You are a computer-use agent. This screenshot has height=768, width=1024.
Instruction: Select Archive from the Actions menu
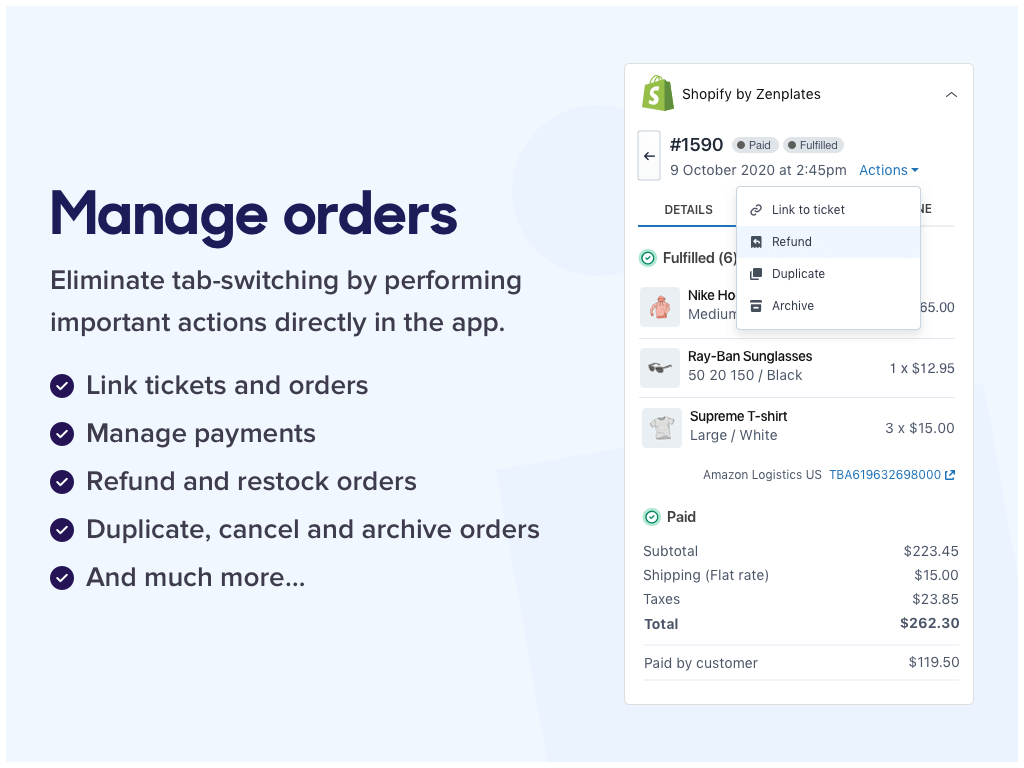[794, 305]
